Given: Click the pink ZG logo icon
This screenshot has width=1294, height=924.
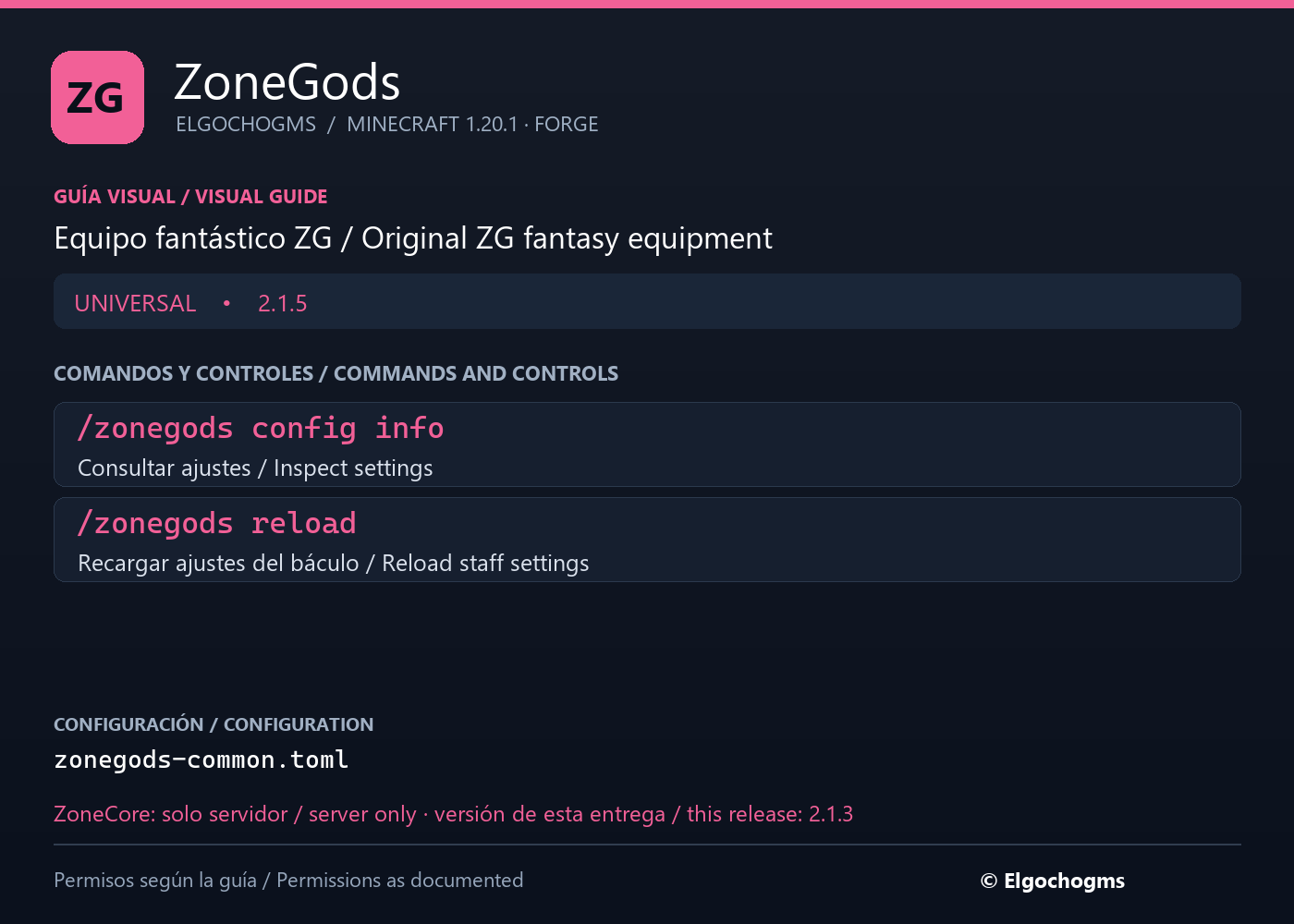Looking at the screenshot, I should (x=97, y=97).
